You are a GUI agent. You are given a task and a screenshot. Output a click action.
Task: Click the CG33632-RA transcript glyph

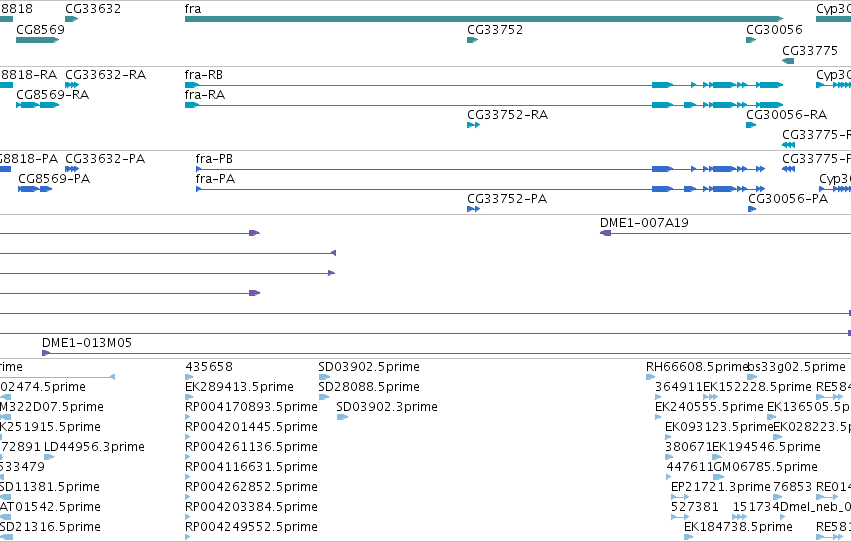point(72,85)
